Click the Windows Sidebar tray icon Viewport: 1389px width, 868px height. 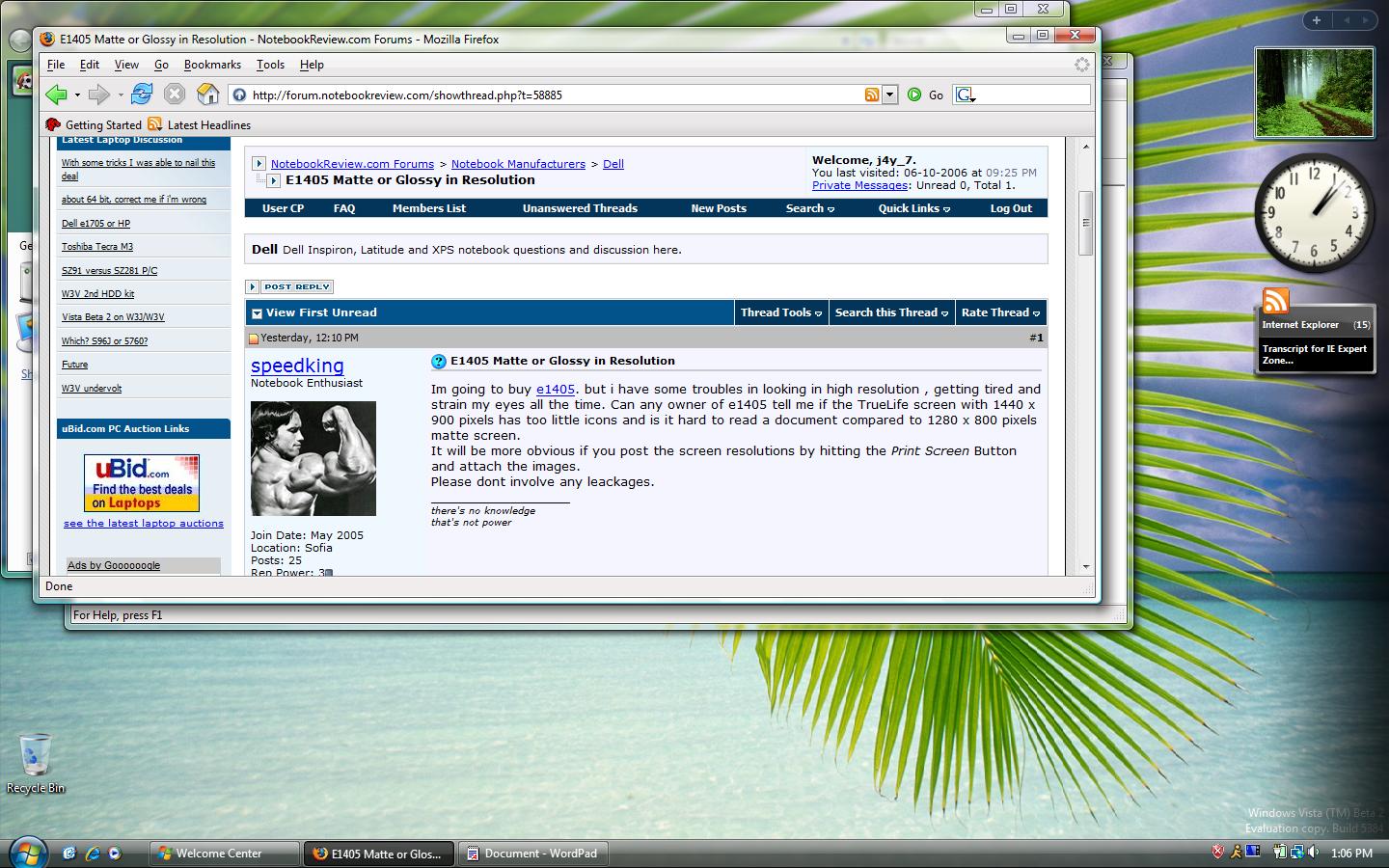click(x=1253, y=853)
